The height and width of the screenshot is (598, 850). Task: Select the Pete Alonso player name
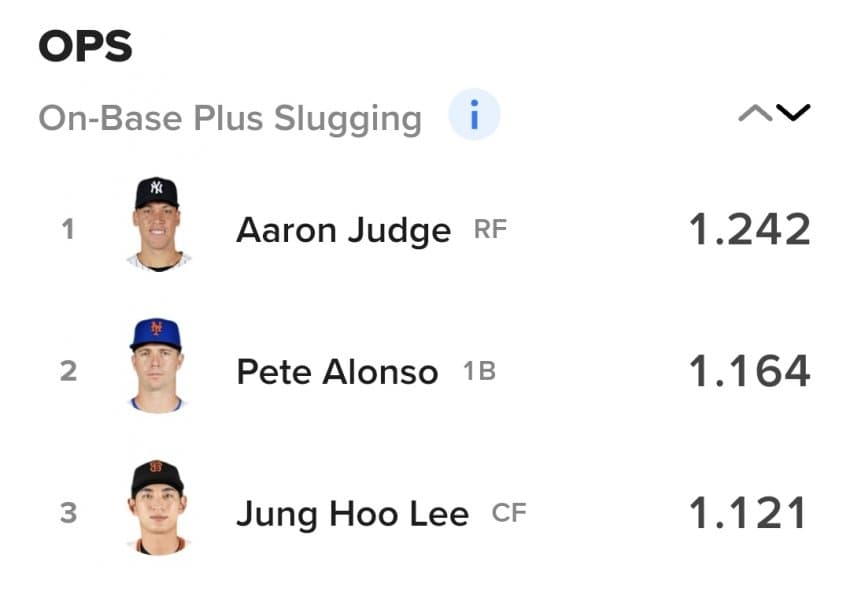[x=337, y=373]
